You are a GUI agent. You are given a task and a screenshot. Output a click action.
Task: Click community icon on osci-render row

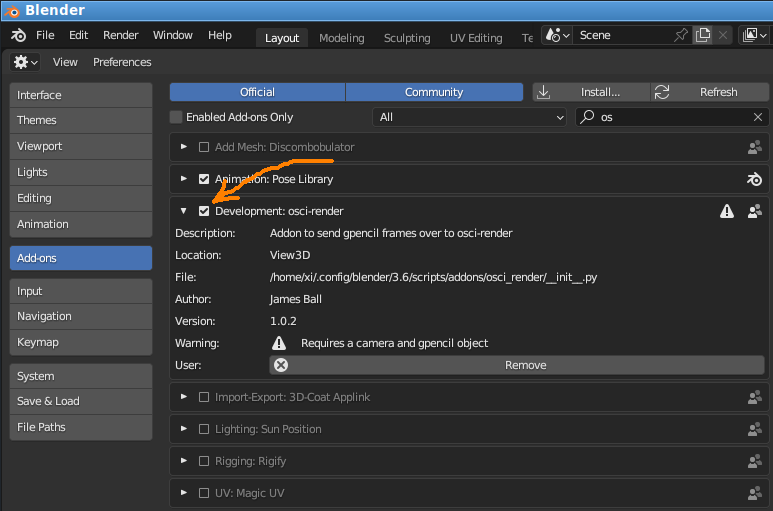click(x=754, y=211)
